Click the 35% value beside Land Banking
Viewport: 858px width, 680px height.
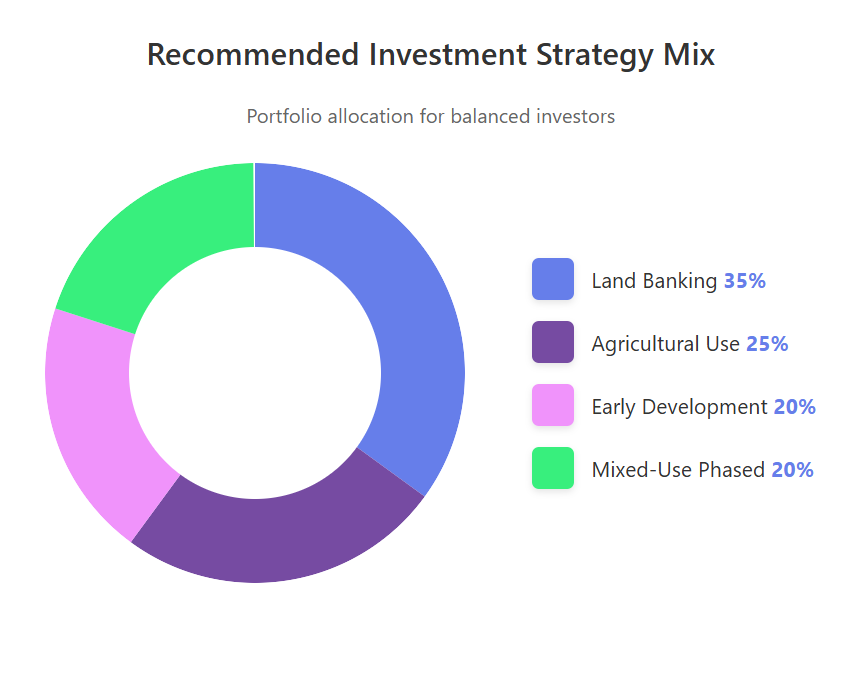pos(745,281)
